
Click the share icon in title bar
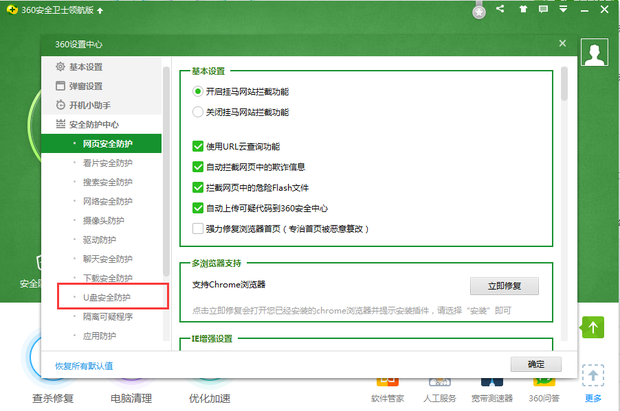500,8
